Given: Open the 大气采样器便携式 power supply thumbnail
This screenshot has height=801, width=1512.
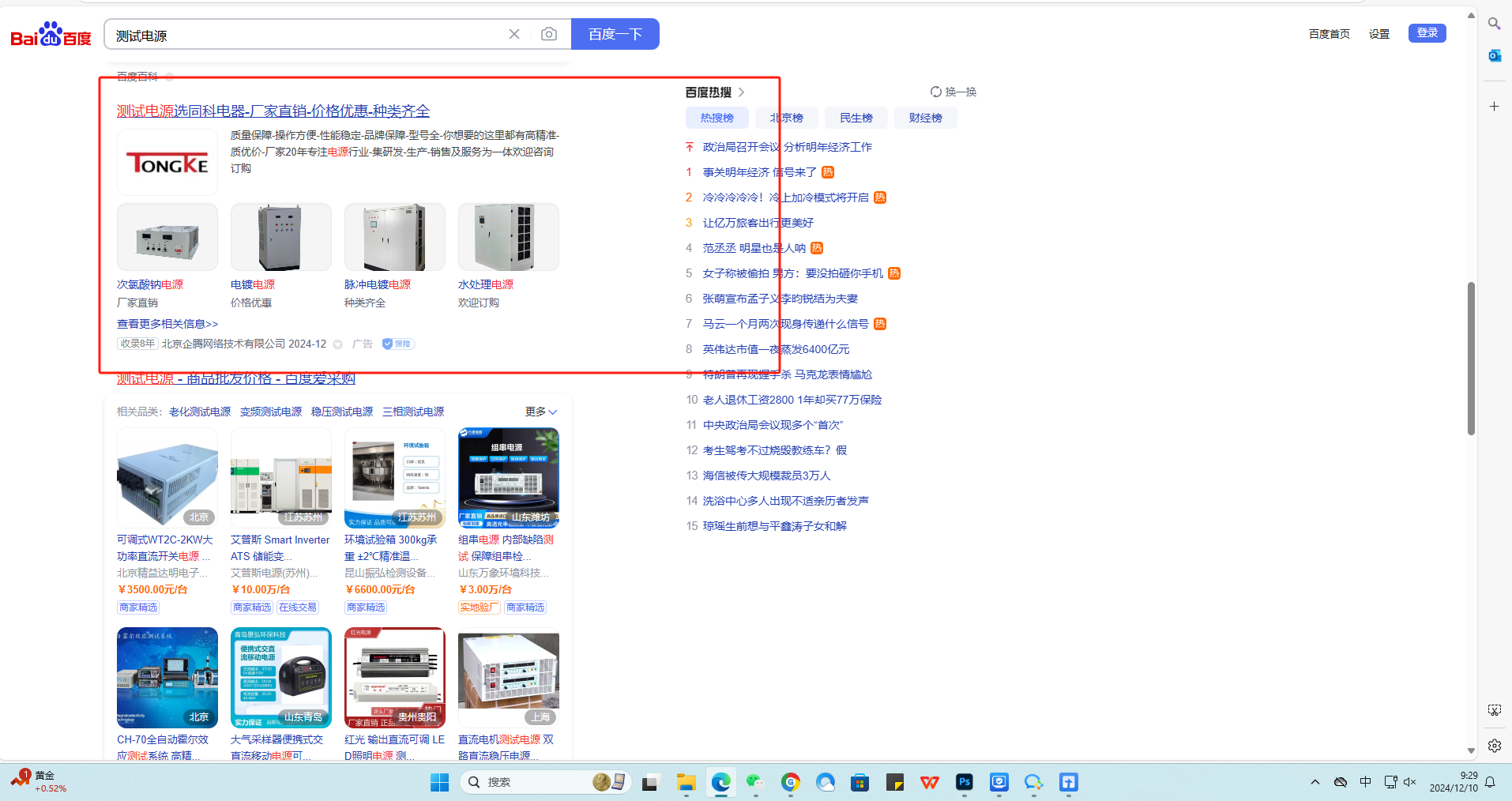Looking at the screenshot, I should [x=281, y=678].
